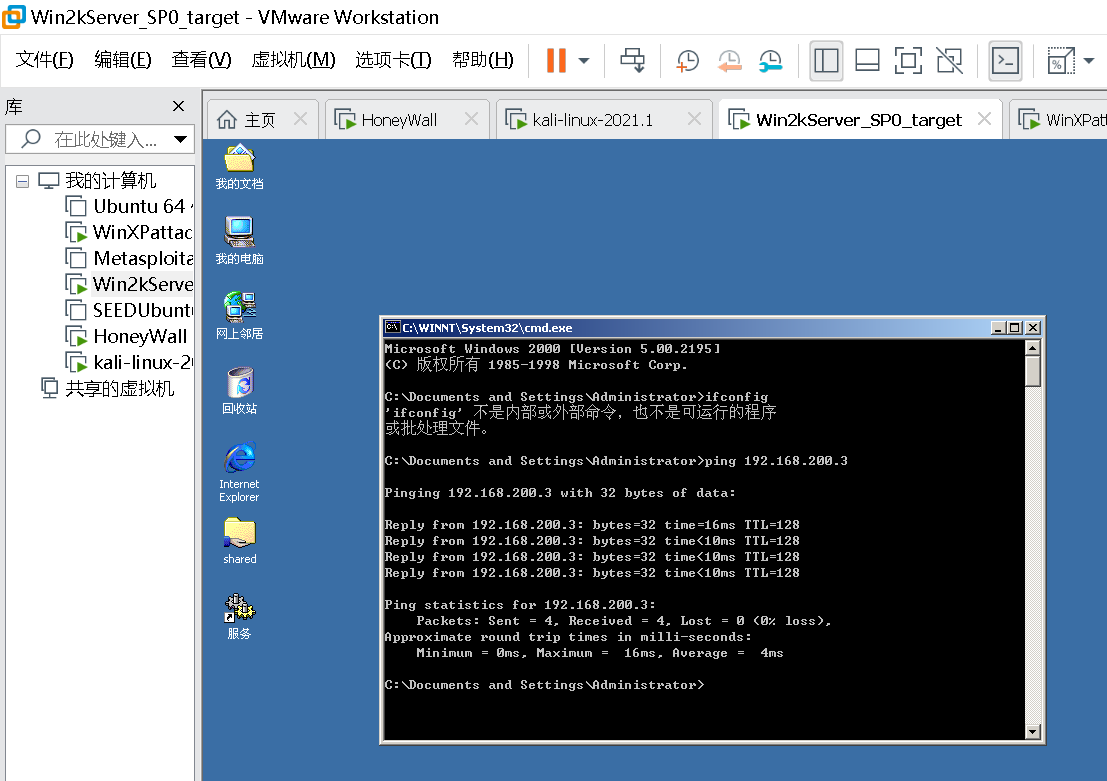Select HoneyWall VM in library

[x=127, y=336]
